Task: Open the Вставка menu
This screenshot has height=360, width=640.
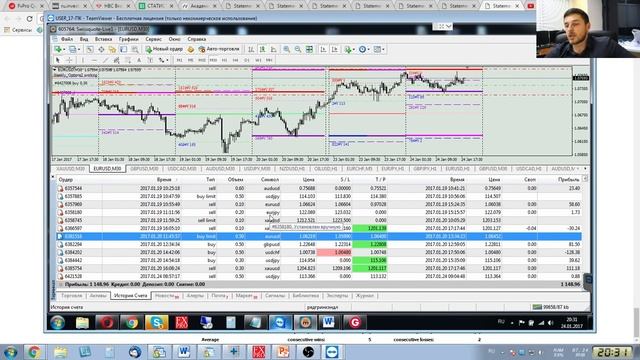Action: pos(103,39)
